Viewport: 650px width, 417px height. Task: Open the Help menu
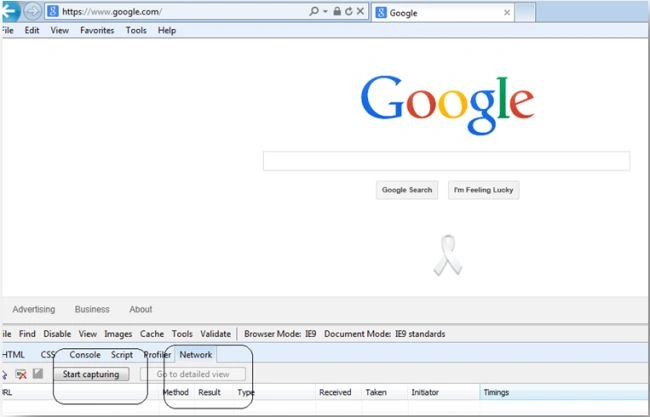[x=167, y=30]
